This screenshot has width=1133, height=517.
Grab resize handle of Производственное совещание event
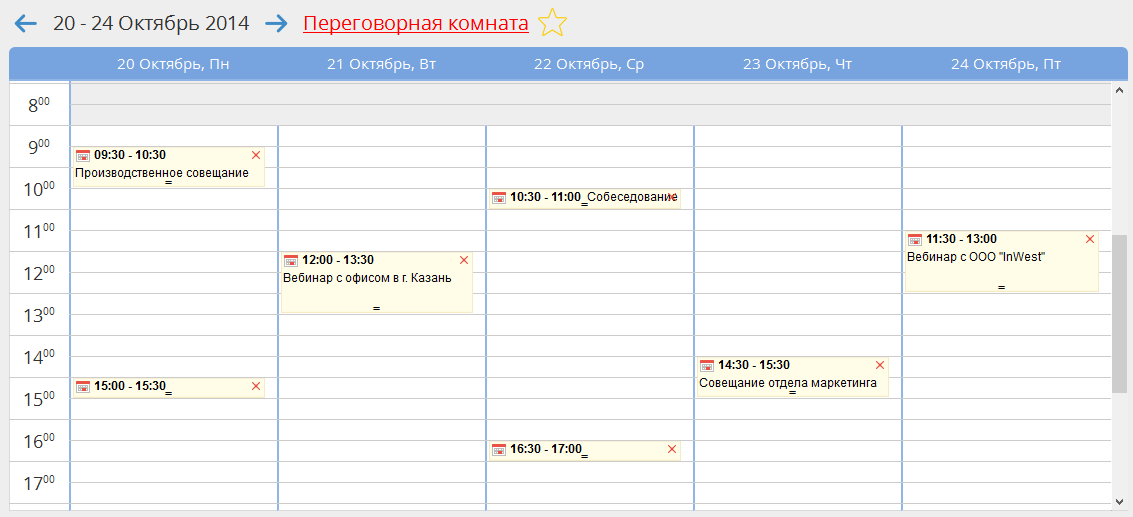coord(169,183)
